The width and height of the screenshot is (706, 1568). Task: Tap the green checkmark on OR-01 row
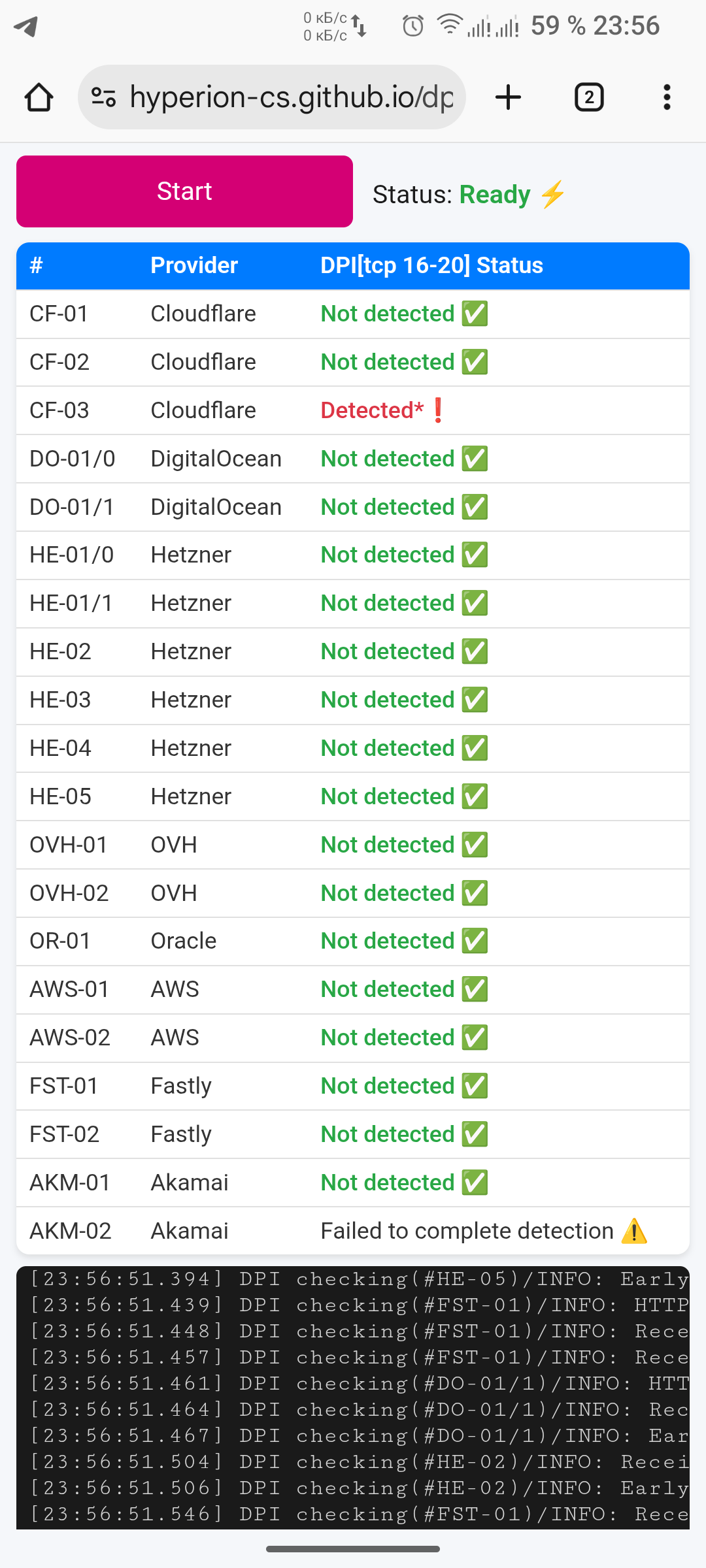point(475,941)
